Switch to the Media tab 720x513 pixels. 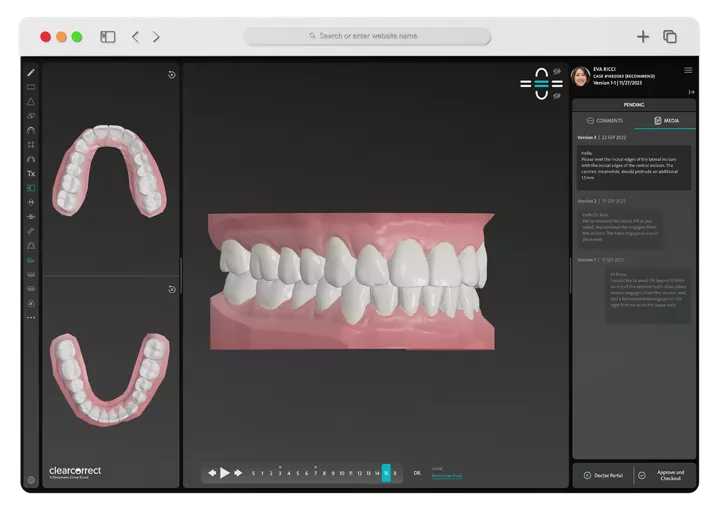[x=665, y=120]
